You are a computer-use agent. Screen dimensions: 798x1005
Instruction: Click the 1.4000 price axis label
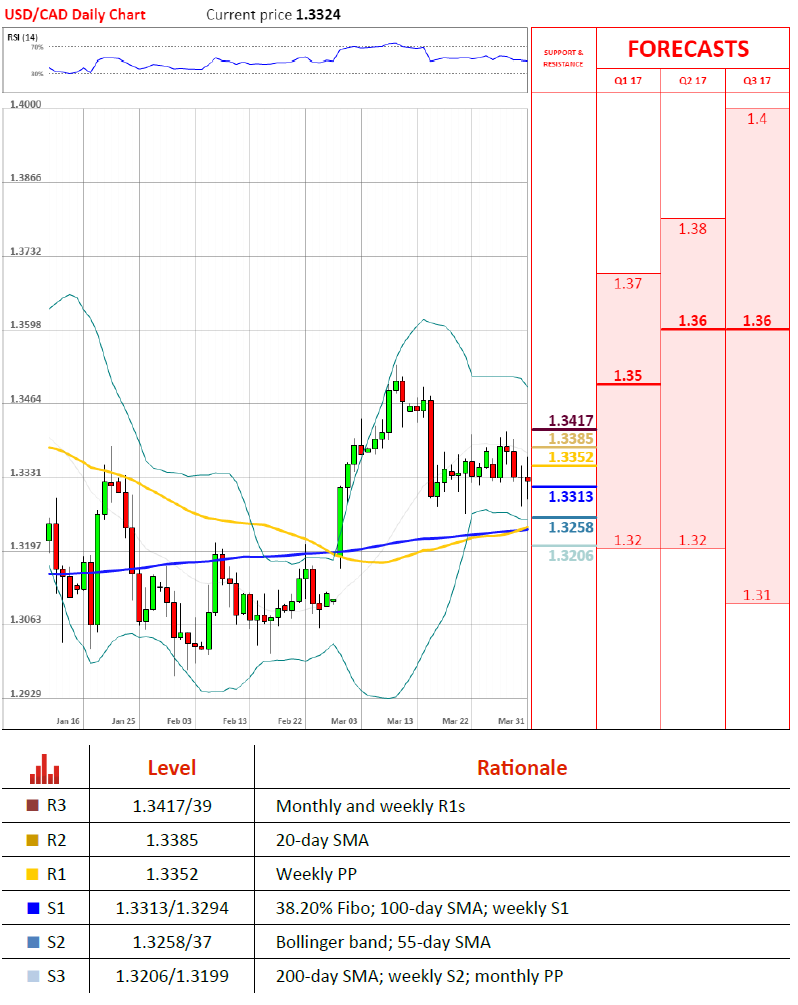pos(26,104)
